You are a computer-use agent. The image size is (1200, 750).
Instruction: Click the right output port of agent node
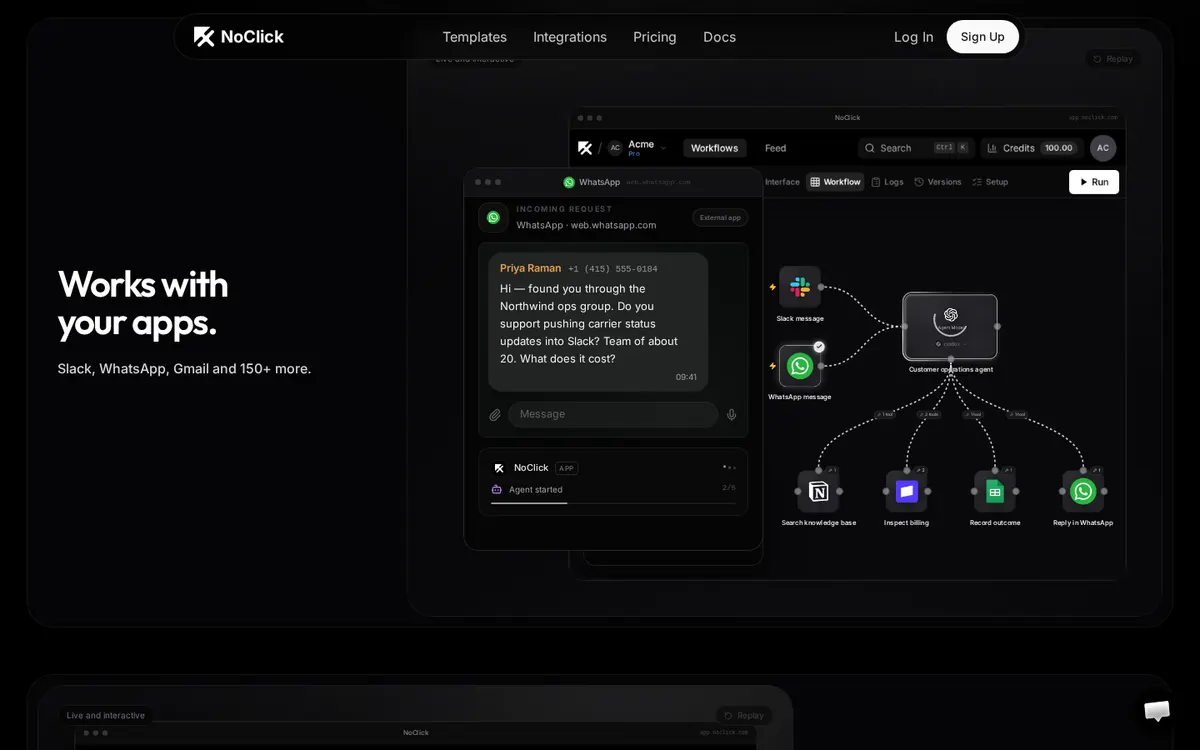(x=997, y=326)
